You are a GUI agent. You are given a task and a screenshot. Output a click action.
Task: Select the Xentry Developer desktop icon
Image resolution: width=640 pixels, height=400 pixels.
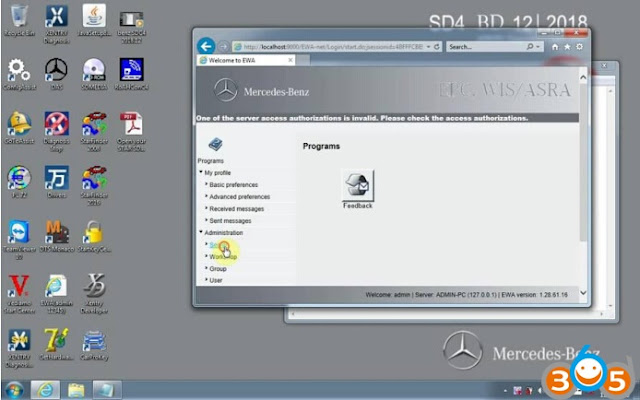point(94,293)
